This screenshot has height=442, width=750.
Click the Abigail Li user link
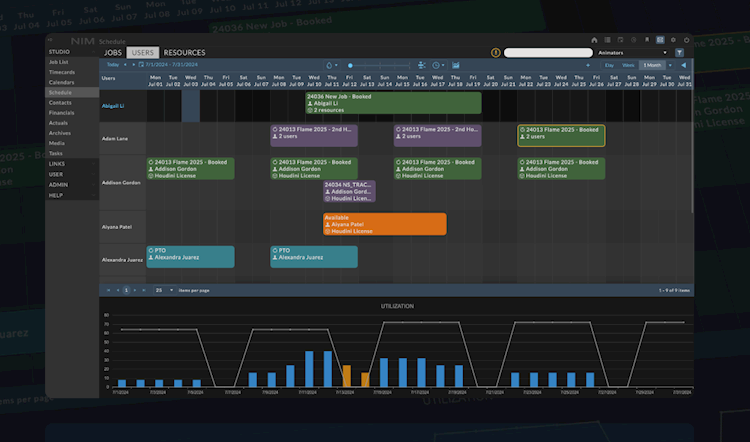(113, 106)
